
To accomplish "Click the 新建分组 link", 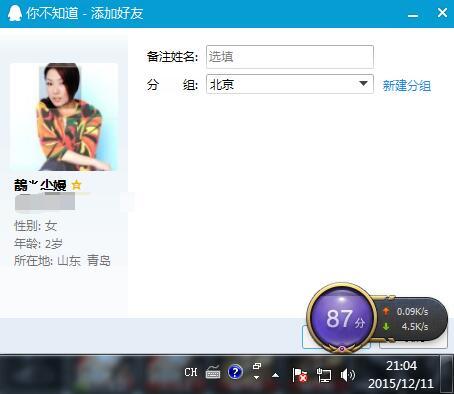I will [407, 86].
